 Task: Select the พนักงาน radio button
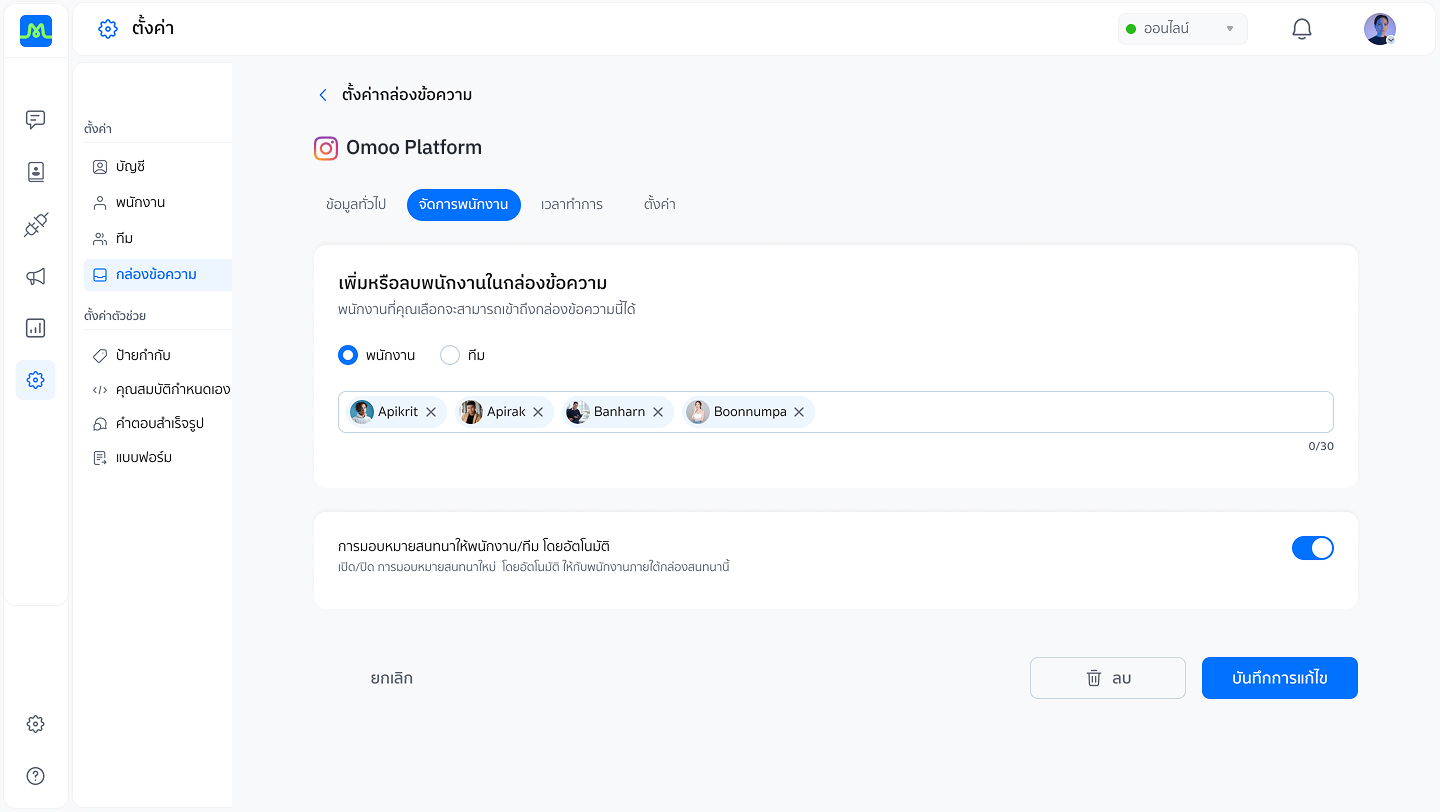point(348,355)
